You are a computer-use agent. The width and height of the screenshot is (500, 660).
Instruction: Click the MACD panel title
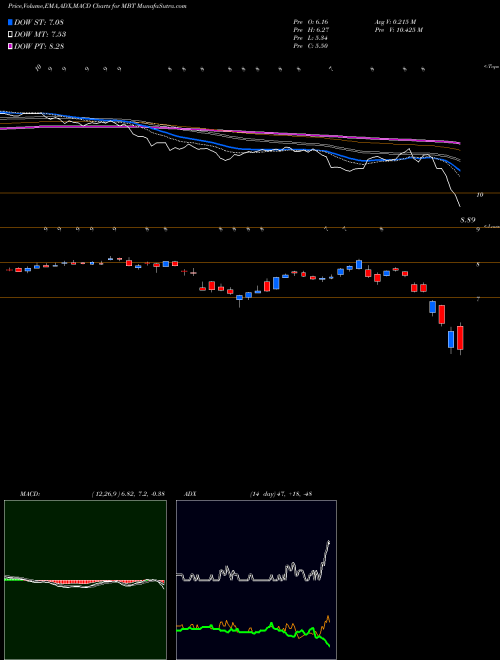coord(30,494)
